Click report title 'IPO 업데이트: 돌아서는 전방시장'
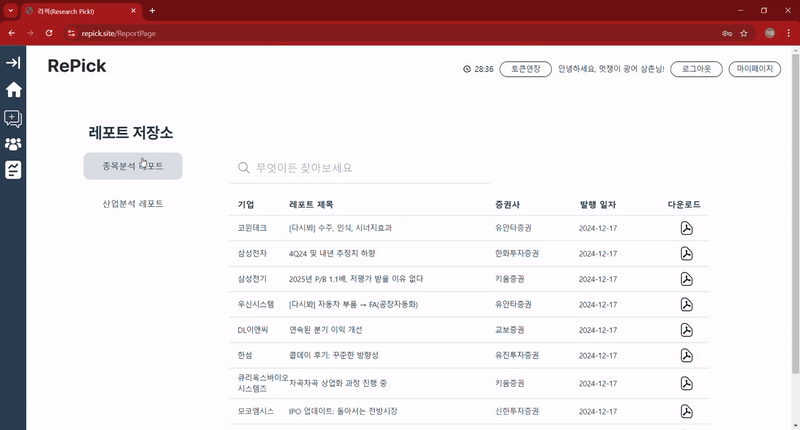Viewport: 800px width, 430px height. coord(343,411)
